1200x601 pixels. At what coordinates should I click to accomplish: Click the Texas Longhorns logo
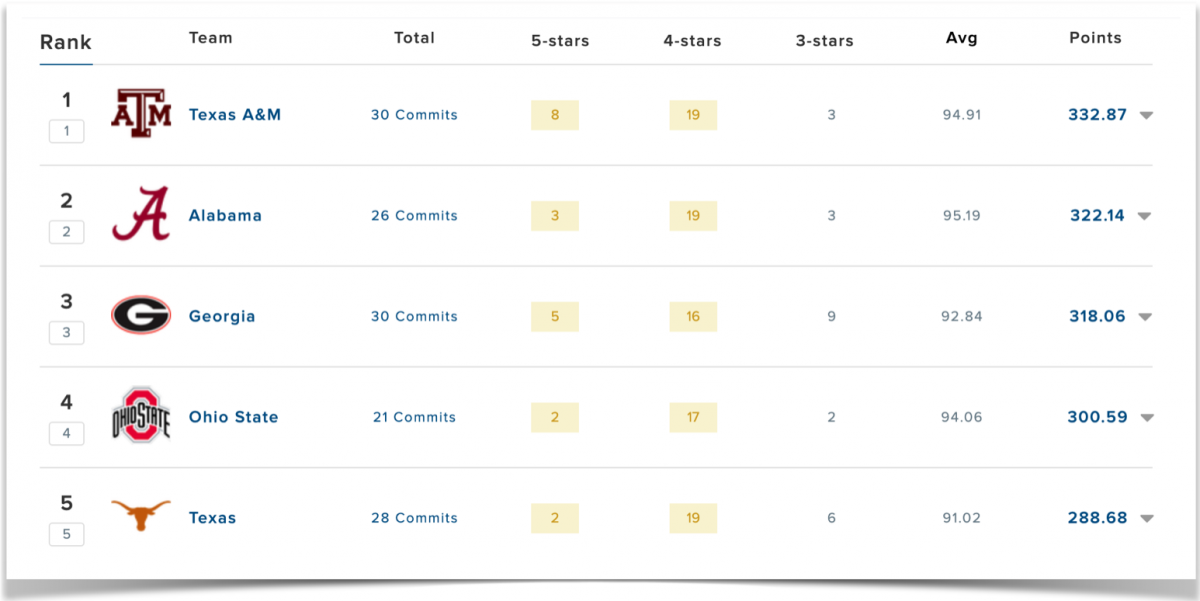coord(141,516)
